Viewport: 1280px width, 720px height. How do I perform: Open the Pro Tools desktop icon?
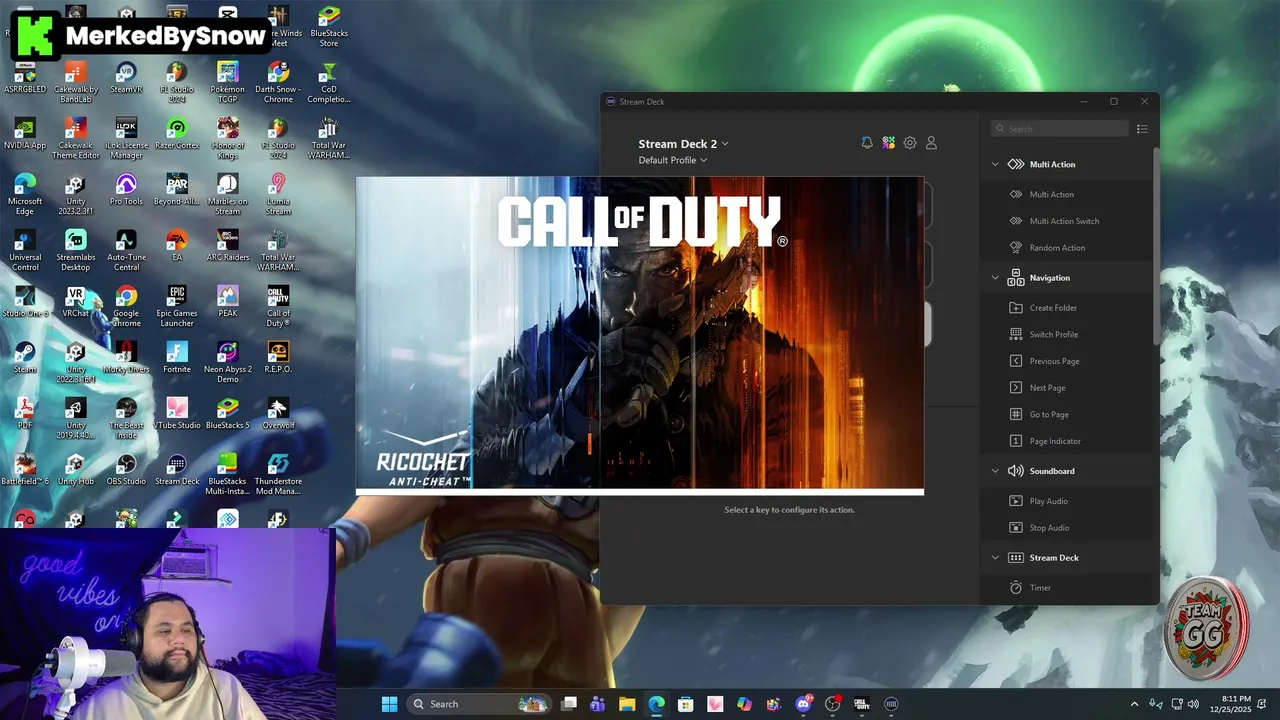click(126, 190)
